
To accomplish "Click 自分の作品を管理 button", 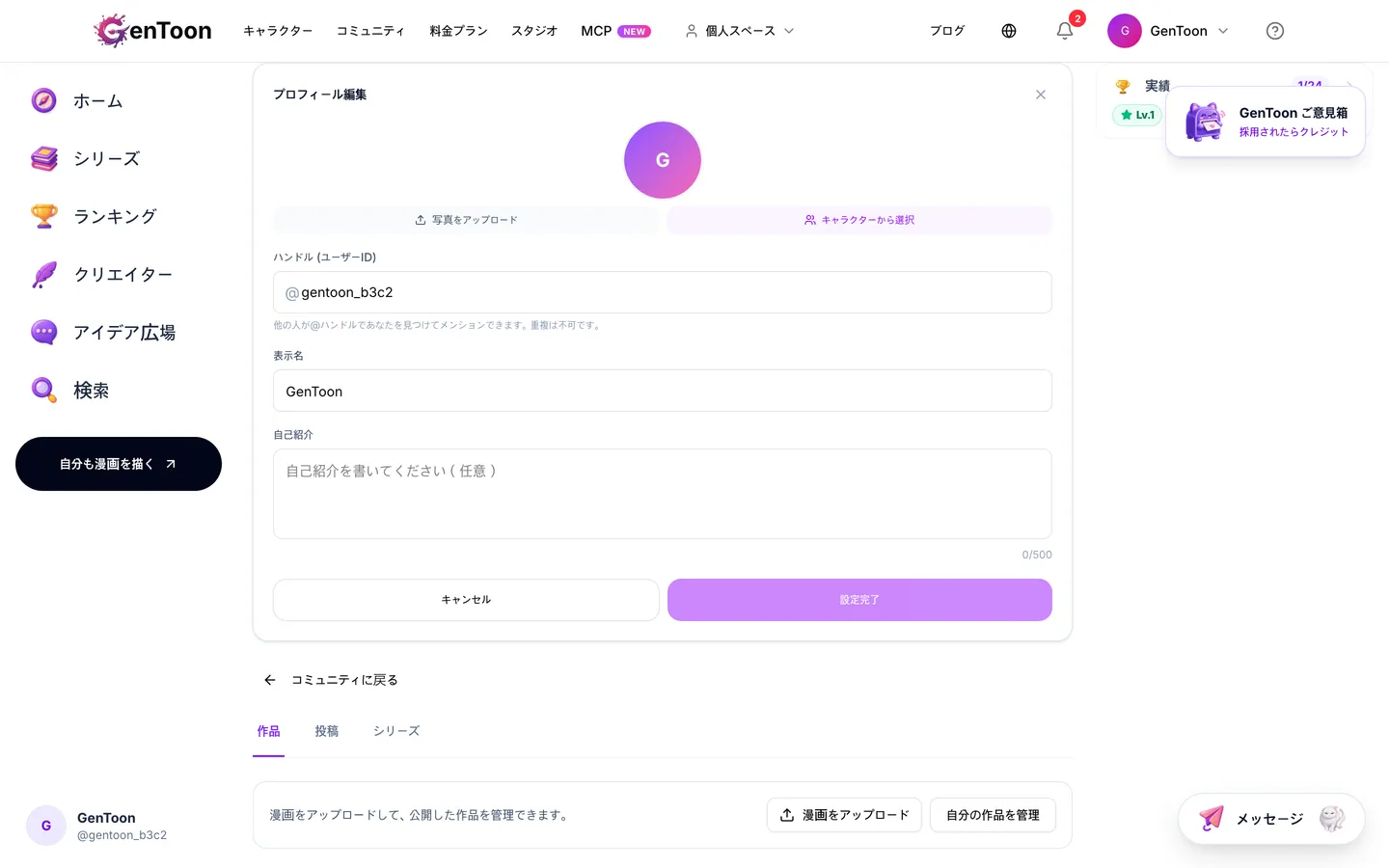I will (993, 815).
